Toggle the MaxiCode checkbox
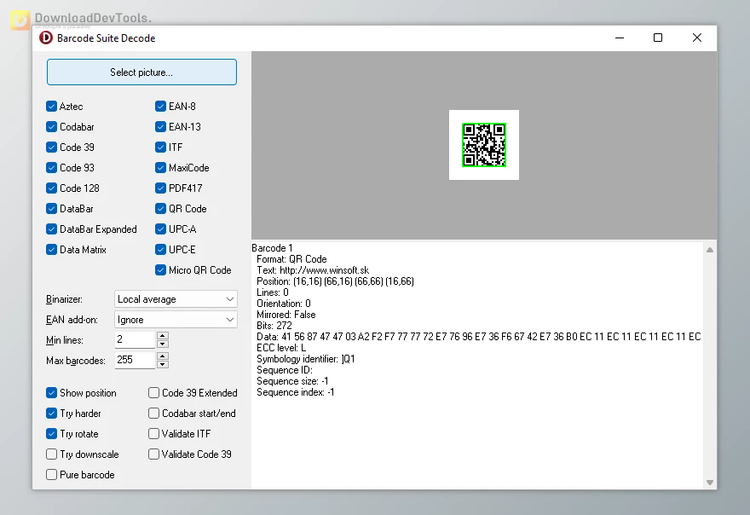This screenshot has width=750, height=515. 161,168
